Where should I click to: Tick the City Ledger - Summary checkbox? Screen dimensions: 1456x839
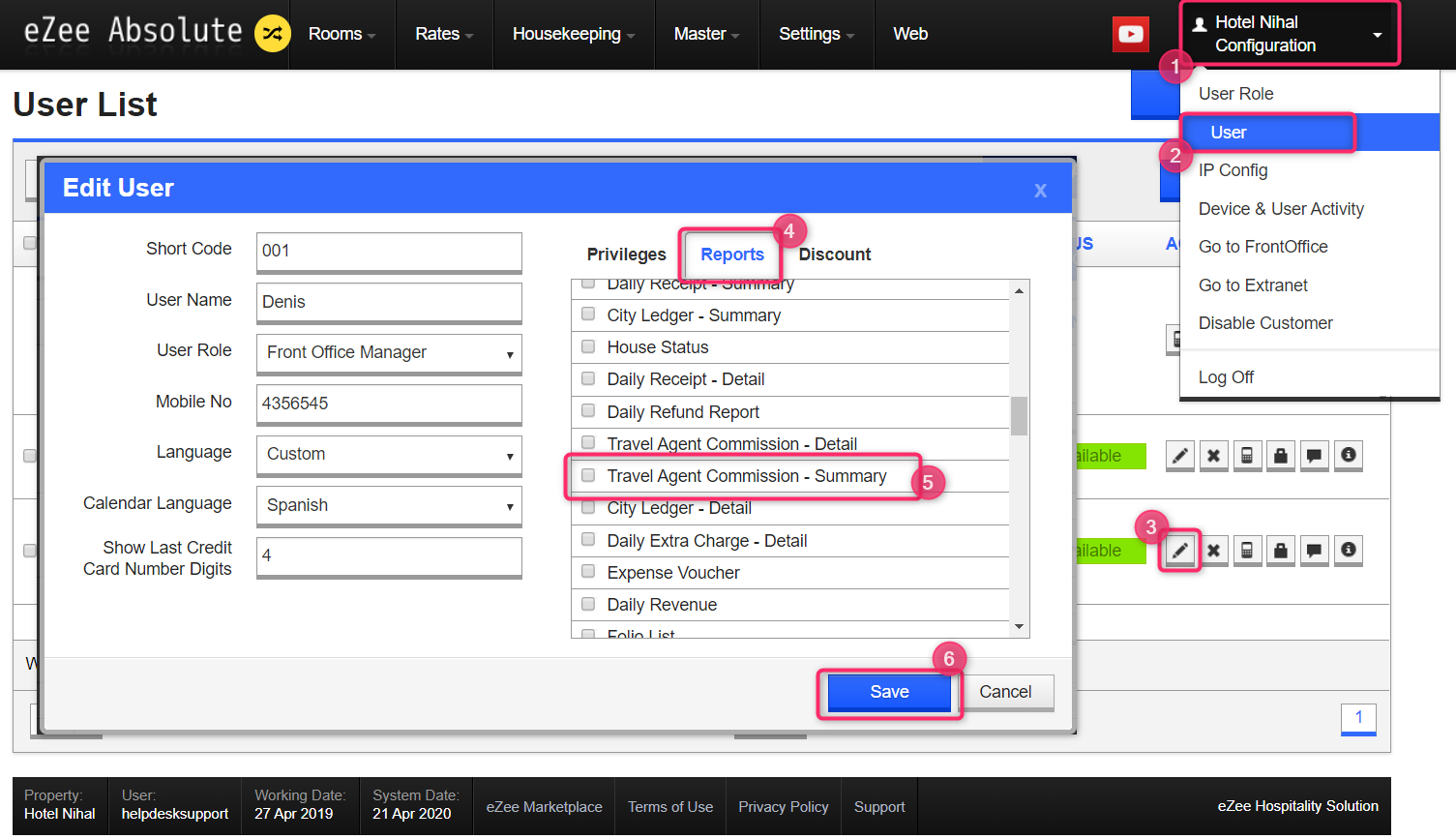[x=588, y=315]
